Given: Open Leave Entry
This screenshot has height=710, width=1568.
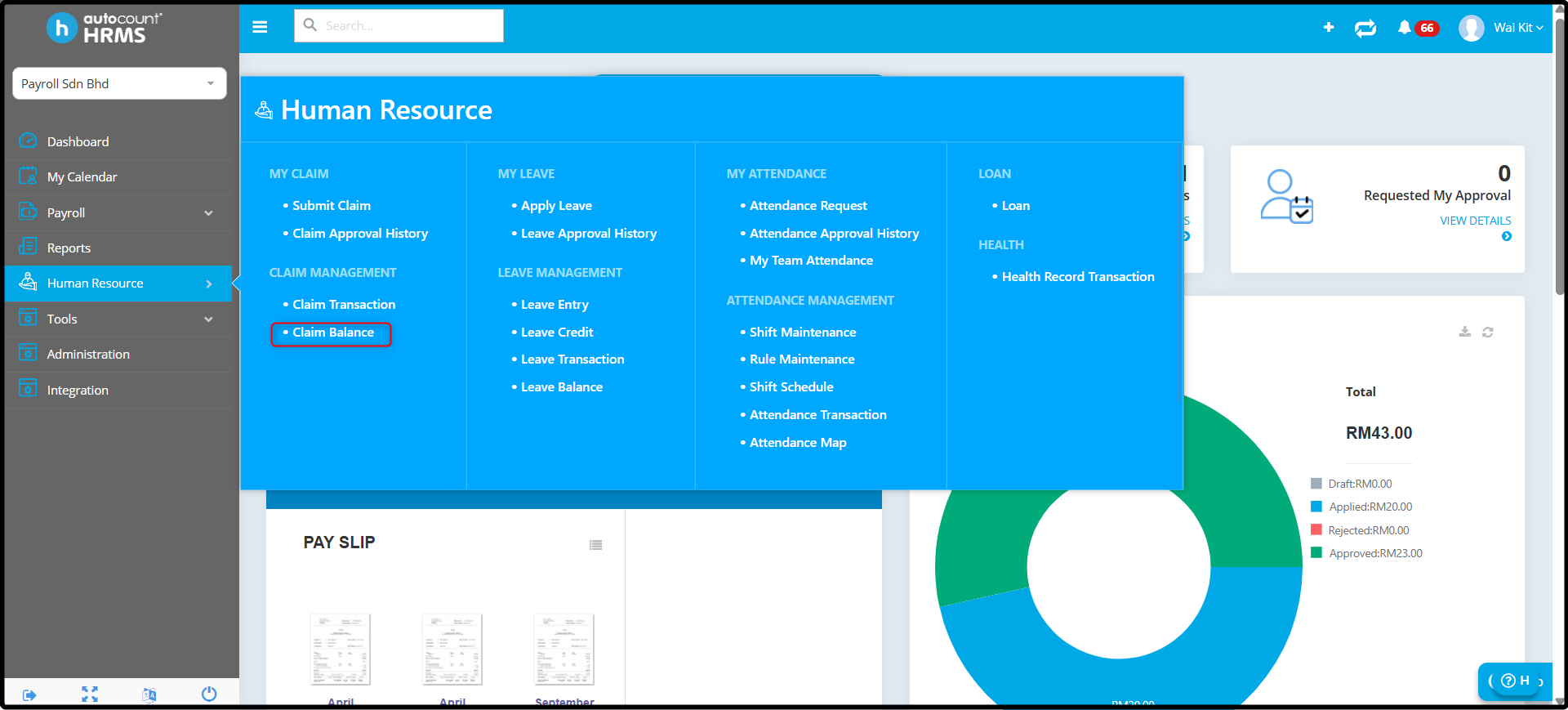Looking at the screenshot, I should (x=555, y=305).
